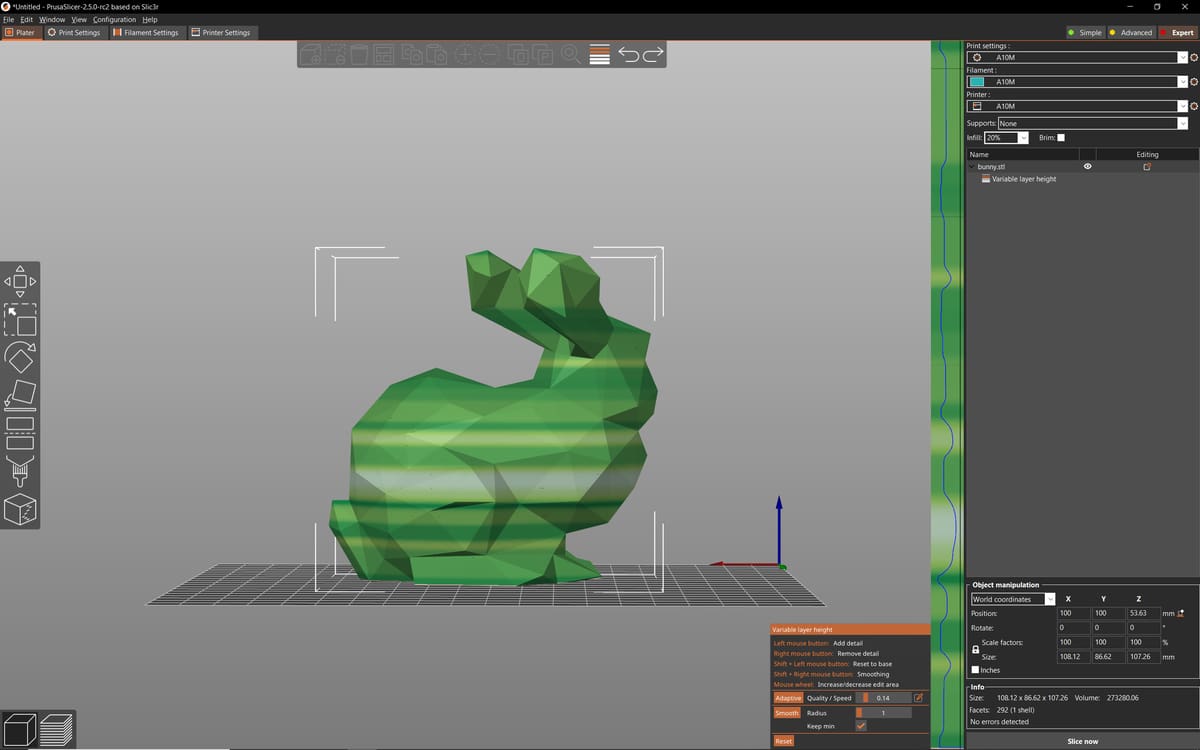Click the Delete all trash icon
This screenshot has width=1200, height=750.
tap(358, 54)
